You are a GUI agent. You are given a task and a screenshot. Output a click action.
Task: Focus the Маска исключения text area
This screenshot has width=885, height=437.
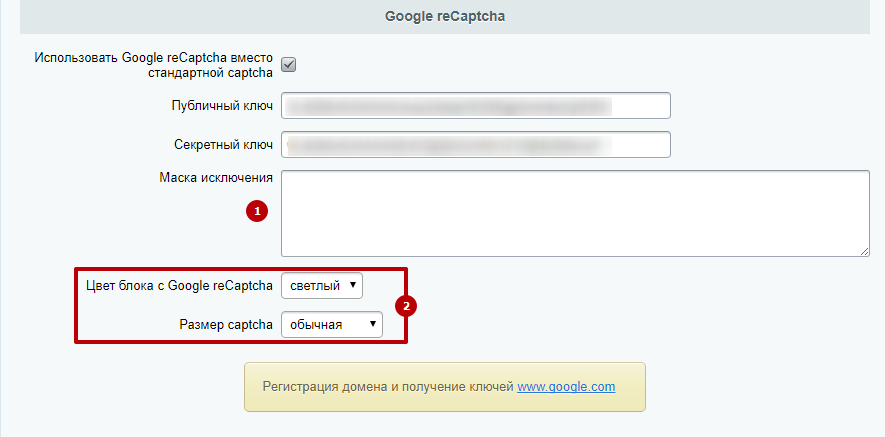[x=575, y=213]
